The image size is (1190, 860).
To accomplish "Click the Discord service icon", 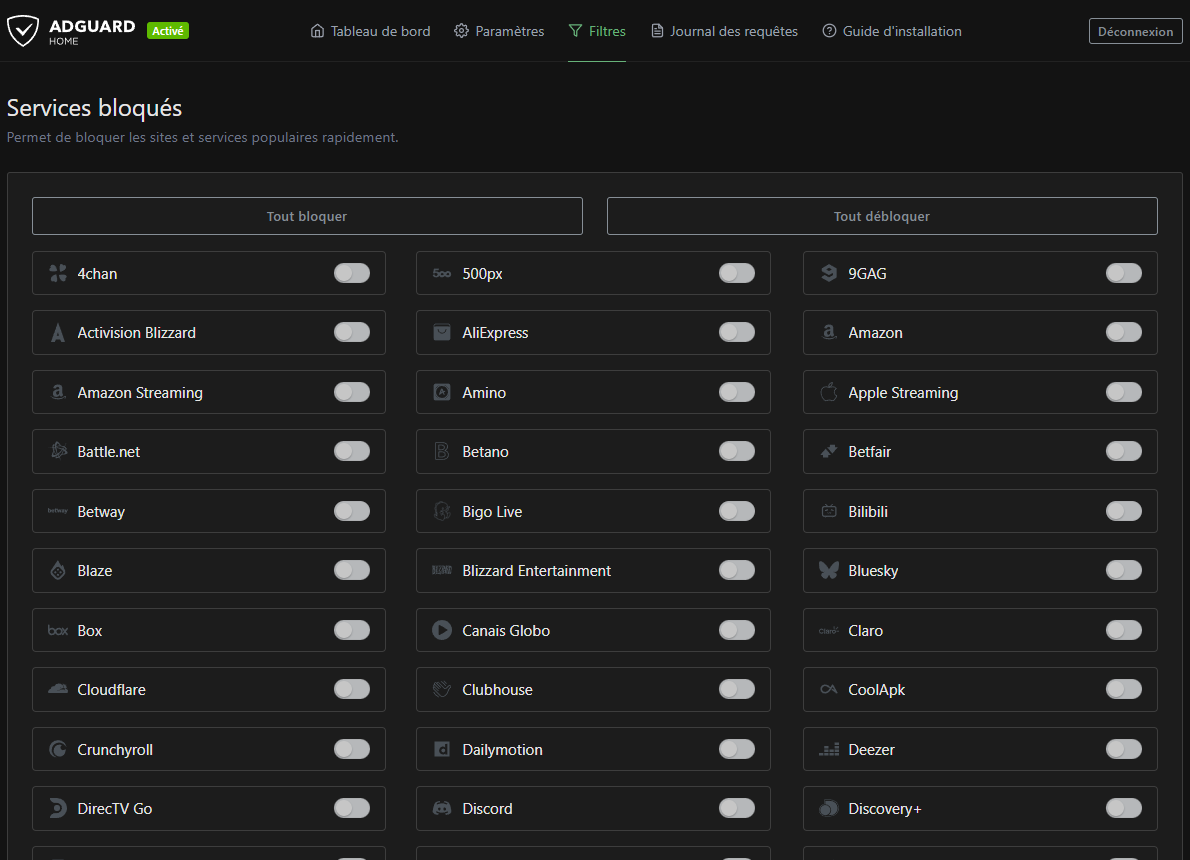I will [x=442, y=808].
